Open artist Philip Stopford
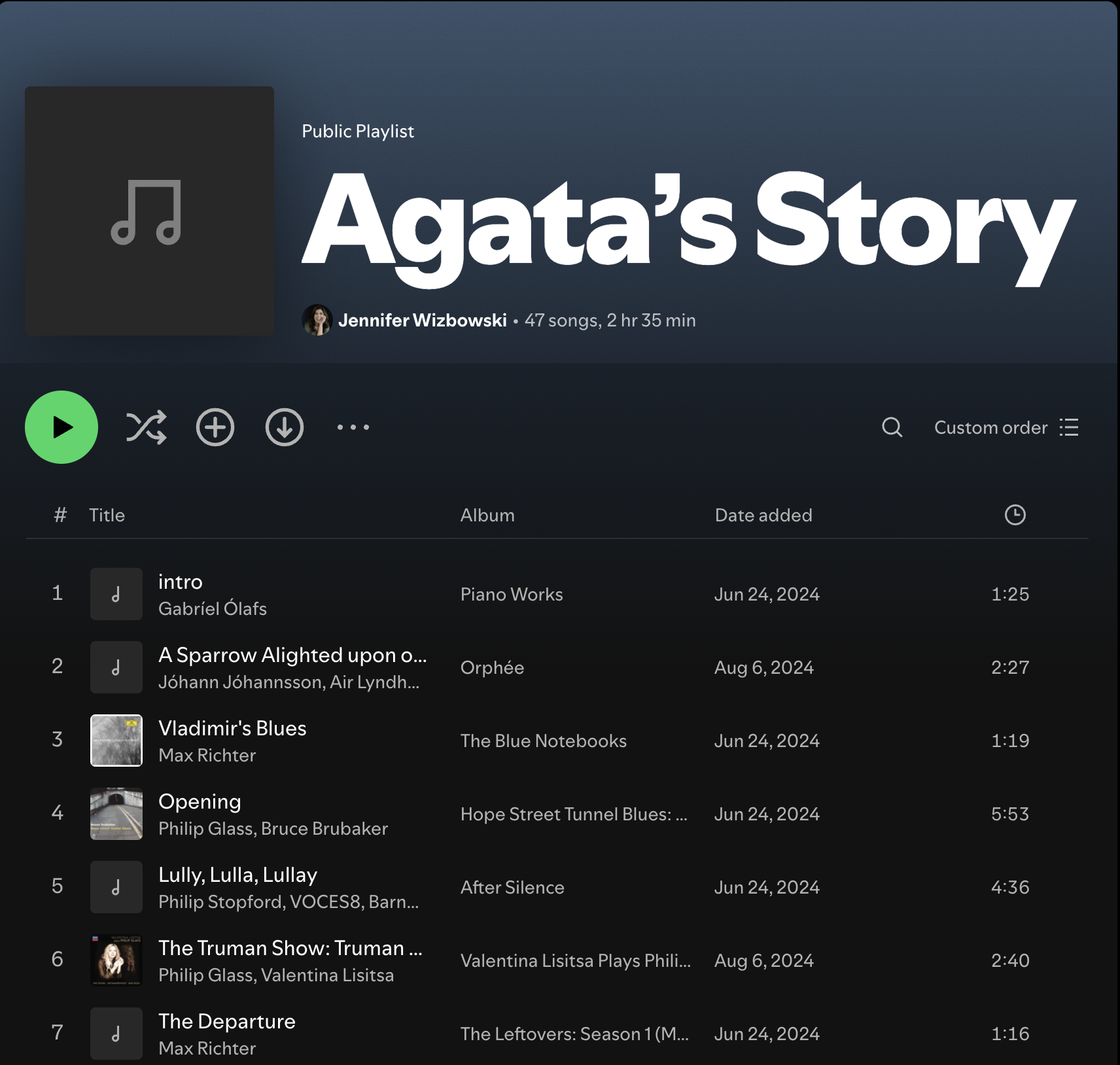 [220, 901]
